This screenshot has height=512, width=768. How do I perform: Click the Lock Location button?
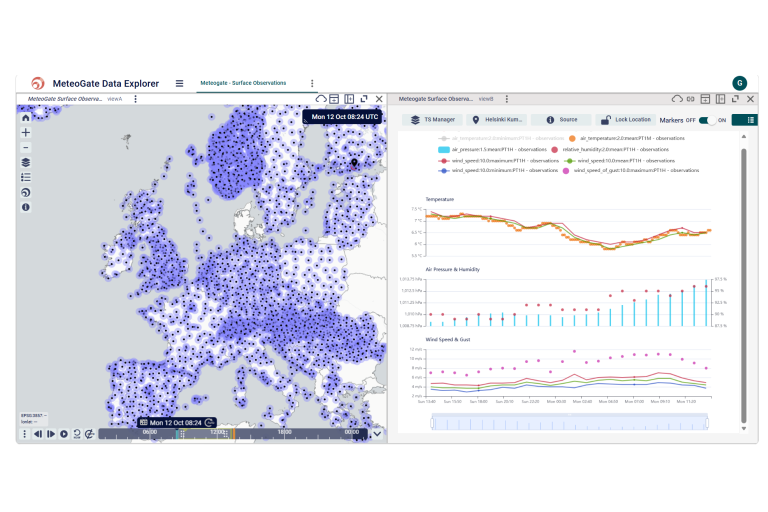coord(625,120)
